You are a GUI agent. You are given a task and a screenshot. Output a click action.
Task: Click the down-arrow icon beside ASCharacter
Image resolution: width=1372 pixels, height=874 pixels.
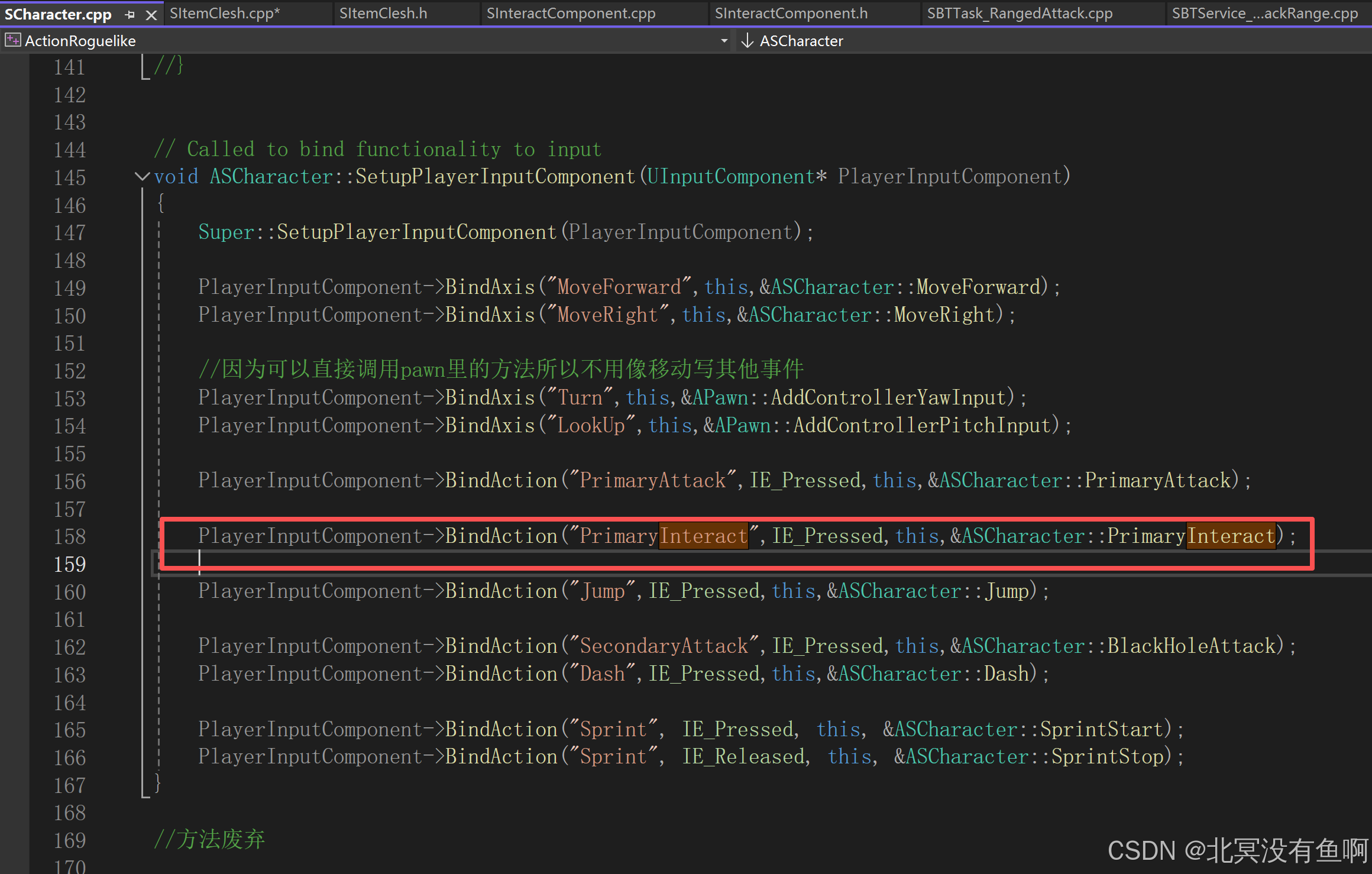[x=748, y=40]
